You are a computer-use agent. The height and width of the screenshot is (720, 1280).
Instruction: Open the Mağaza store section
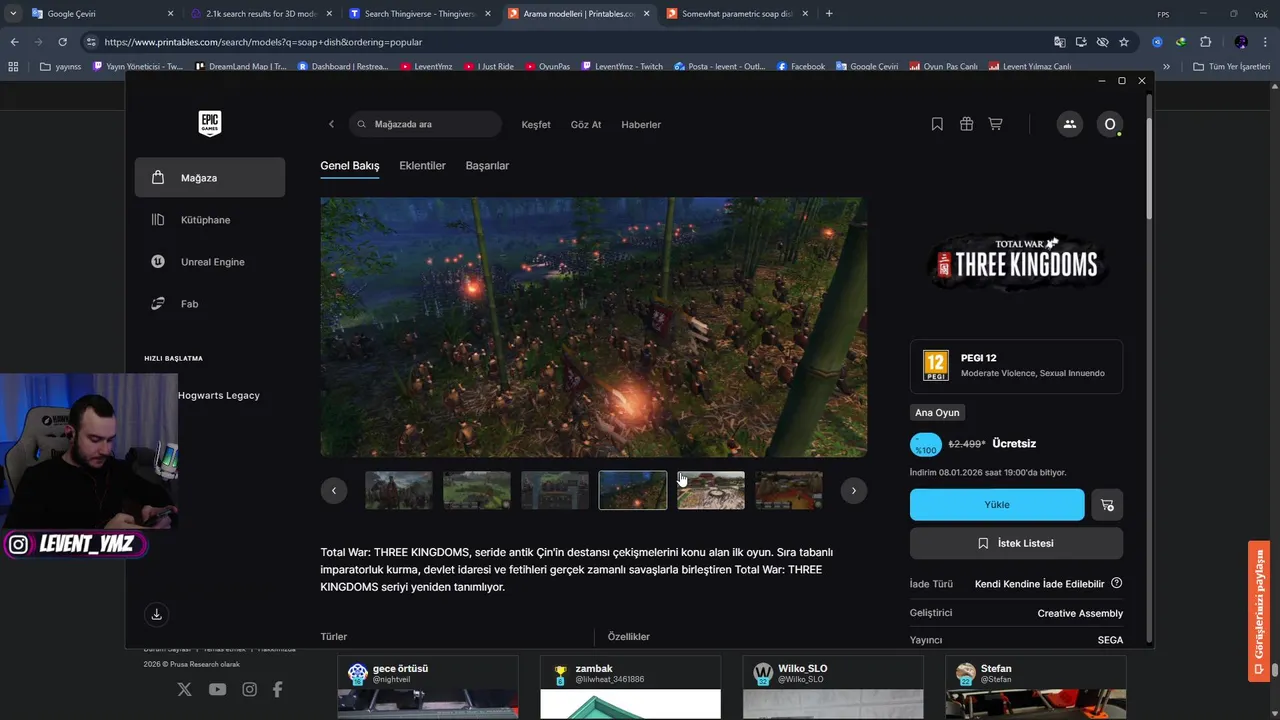pyautogui.click(x=210, y=178)
